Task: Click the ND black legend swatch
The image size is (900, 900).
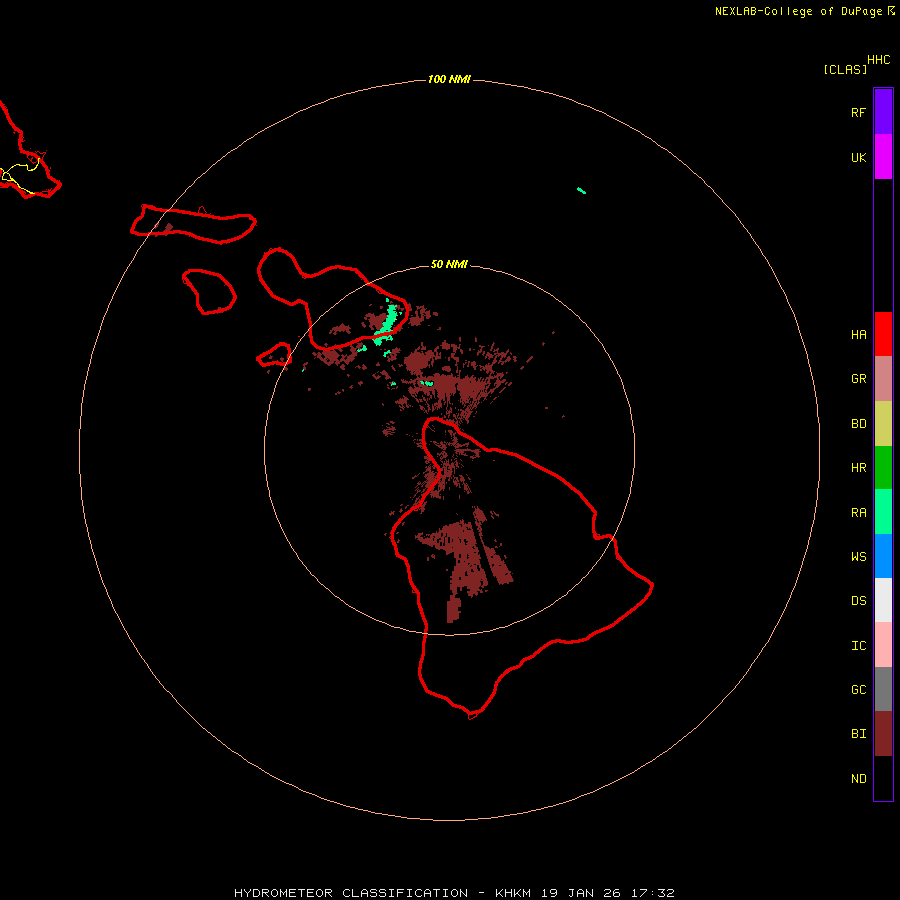Action: pos(883,778)
